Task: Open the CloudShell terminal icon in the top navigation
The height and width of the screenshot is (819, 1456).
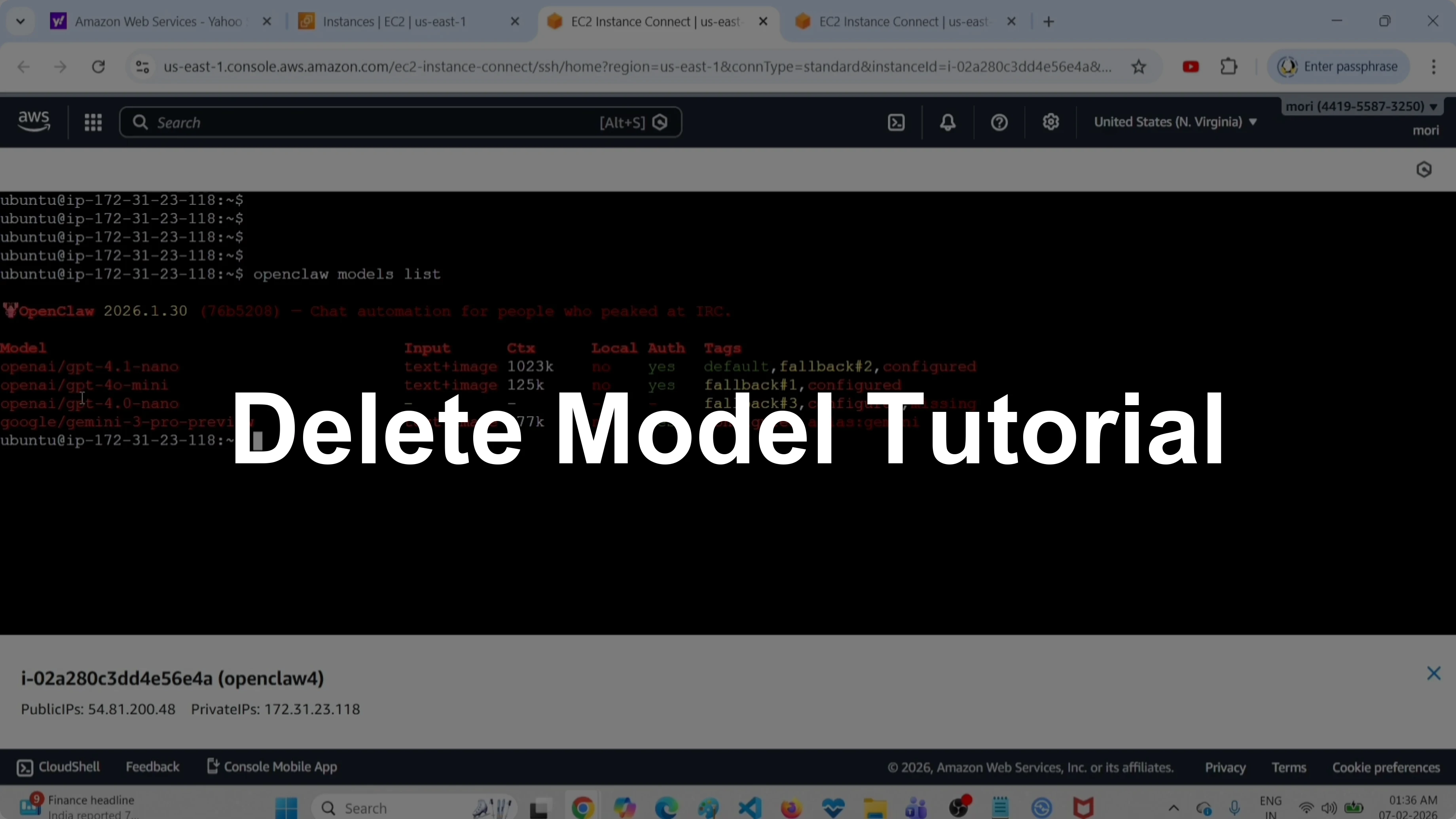Action: (x=895, y=122)
